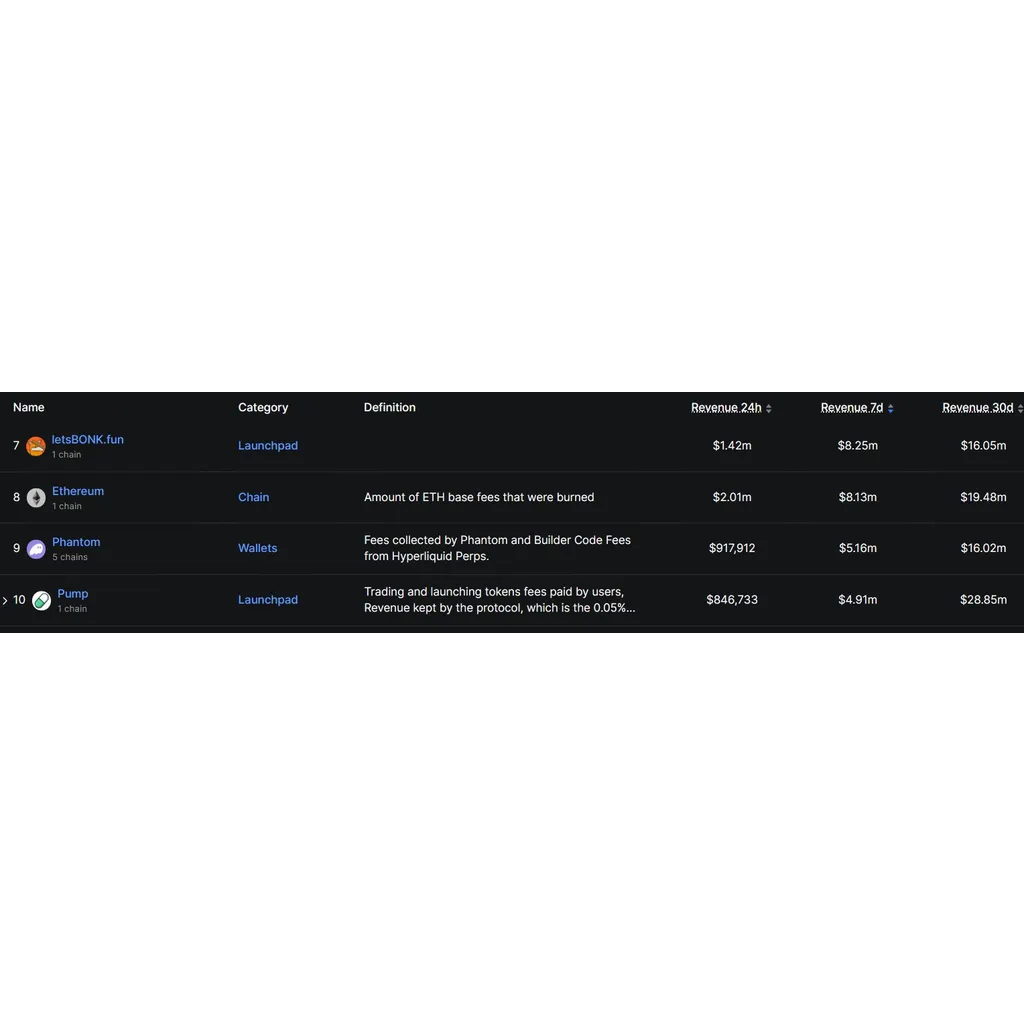Open the Wallets category link
This screenshot has height=1024, width=1024.
[257, 548]
